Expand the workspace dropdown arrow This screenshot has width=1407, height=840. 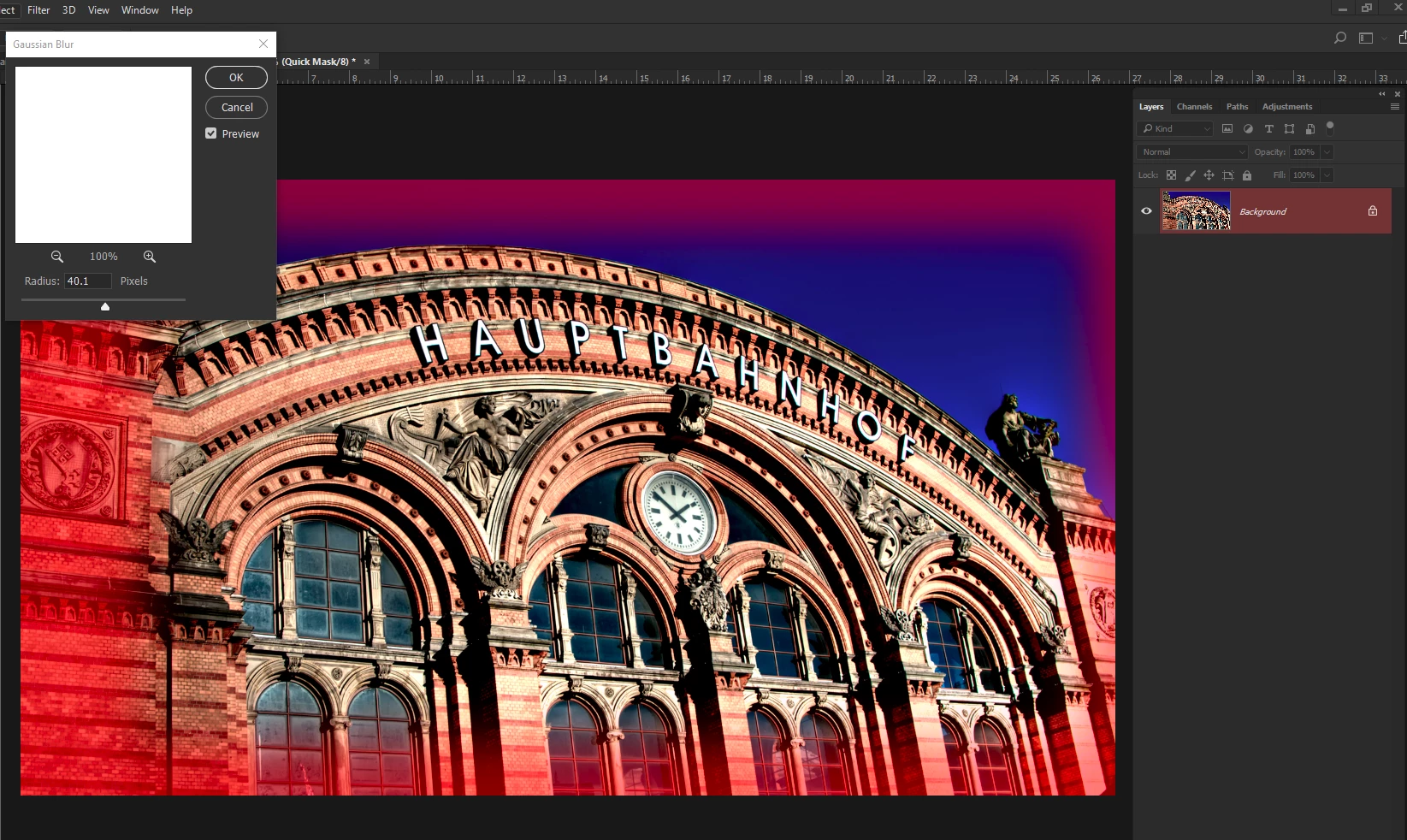(1384, 38)
